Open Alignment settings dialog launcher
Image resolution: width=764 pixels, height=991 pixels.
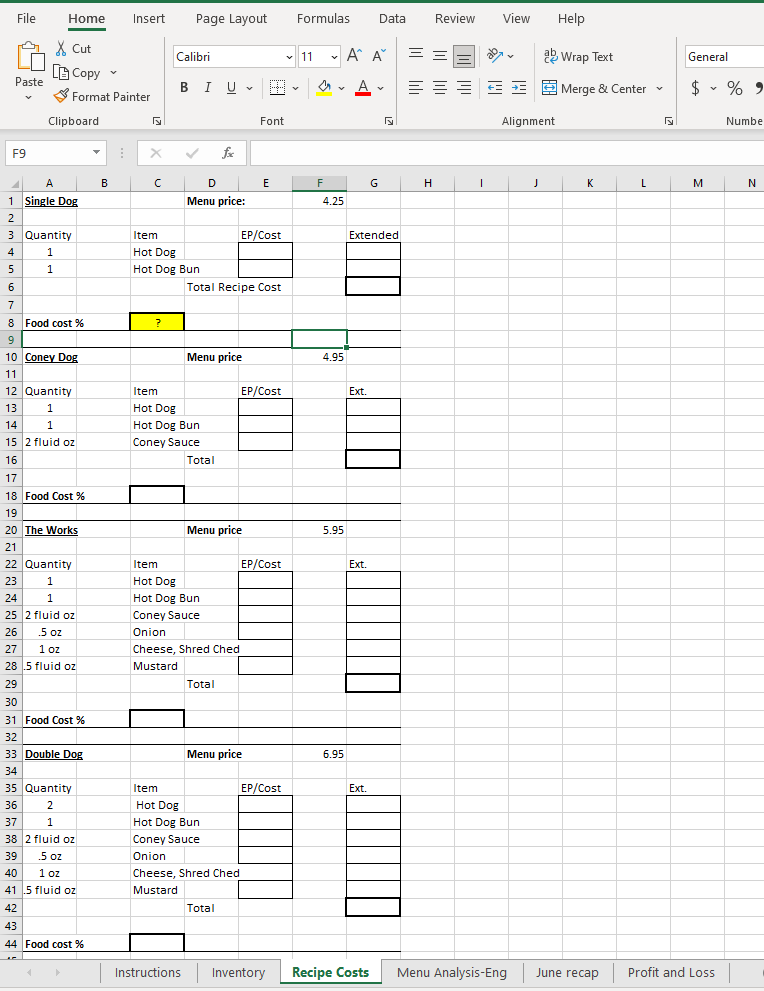[669, 121]
